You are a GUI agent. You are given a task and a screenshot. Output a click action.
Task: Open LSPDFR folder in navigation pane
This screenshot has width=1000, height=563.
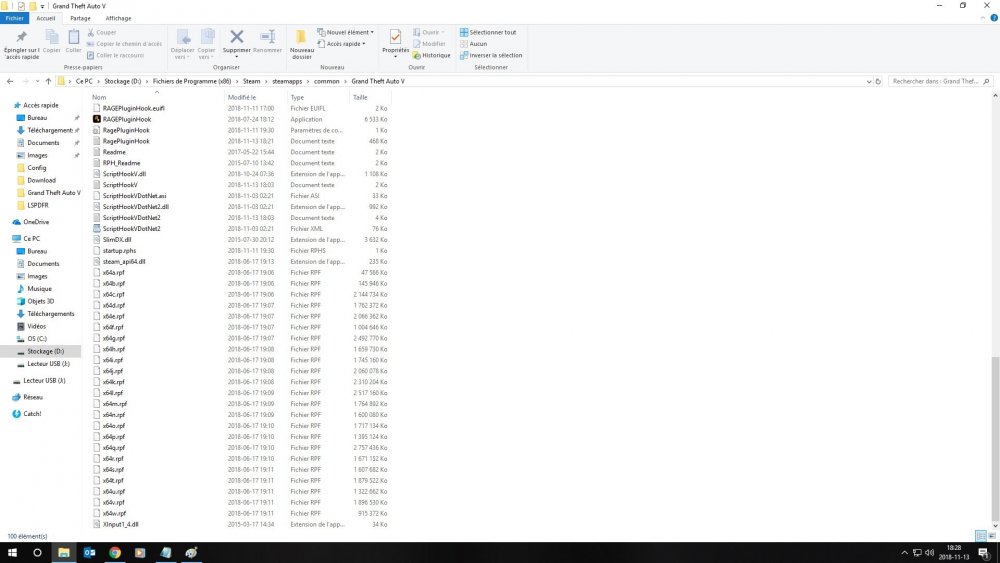pyautogui.click(x=38, y=205)
